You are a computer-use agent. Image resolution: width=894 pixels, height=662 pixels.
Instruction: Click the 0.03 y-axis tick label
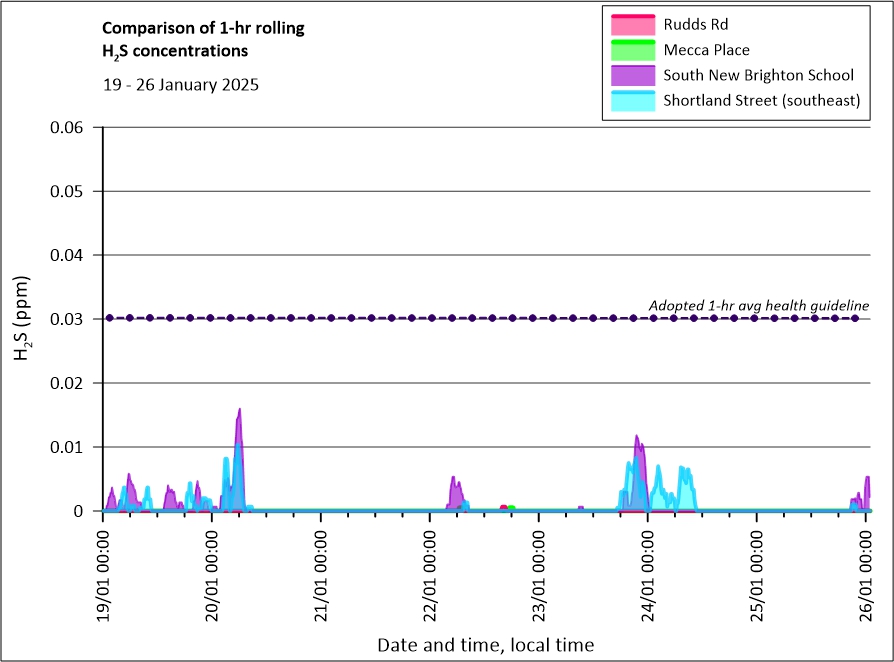pyautogui.click(x=69, y=319)
